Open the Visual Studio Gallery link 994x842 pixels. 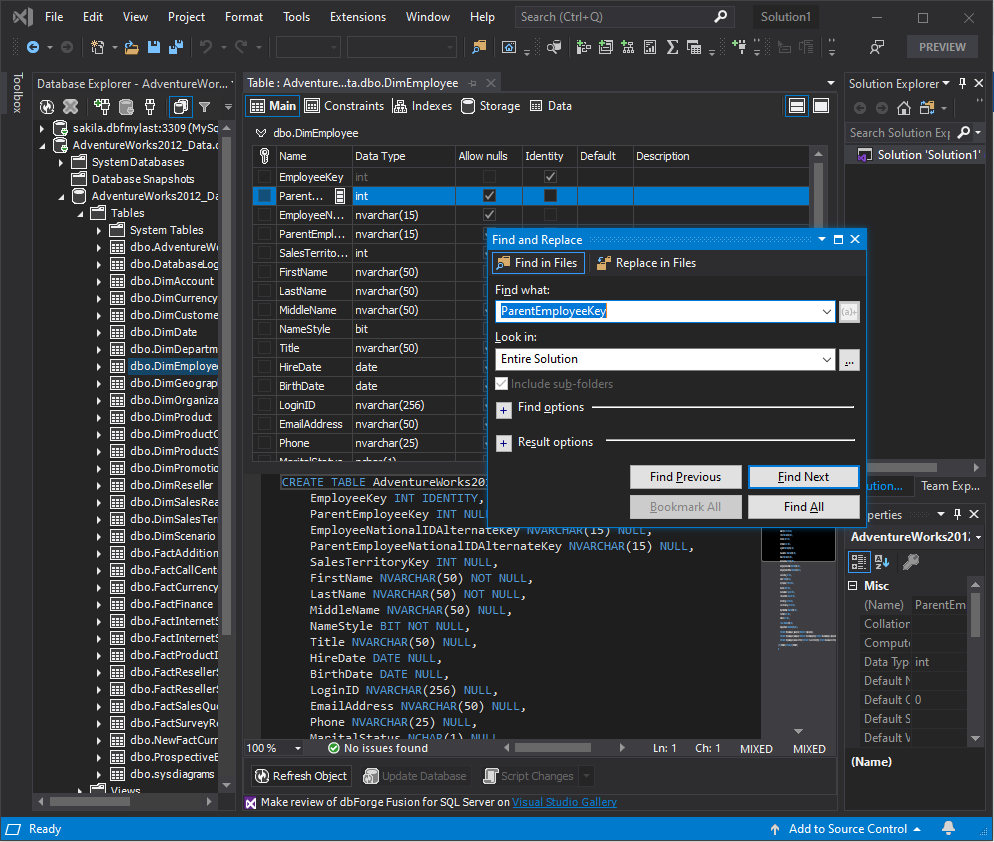pyautogui.click(x=564, y=802)
